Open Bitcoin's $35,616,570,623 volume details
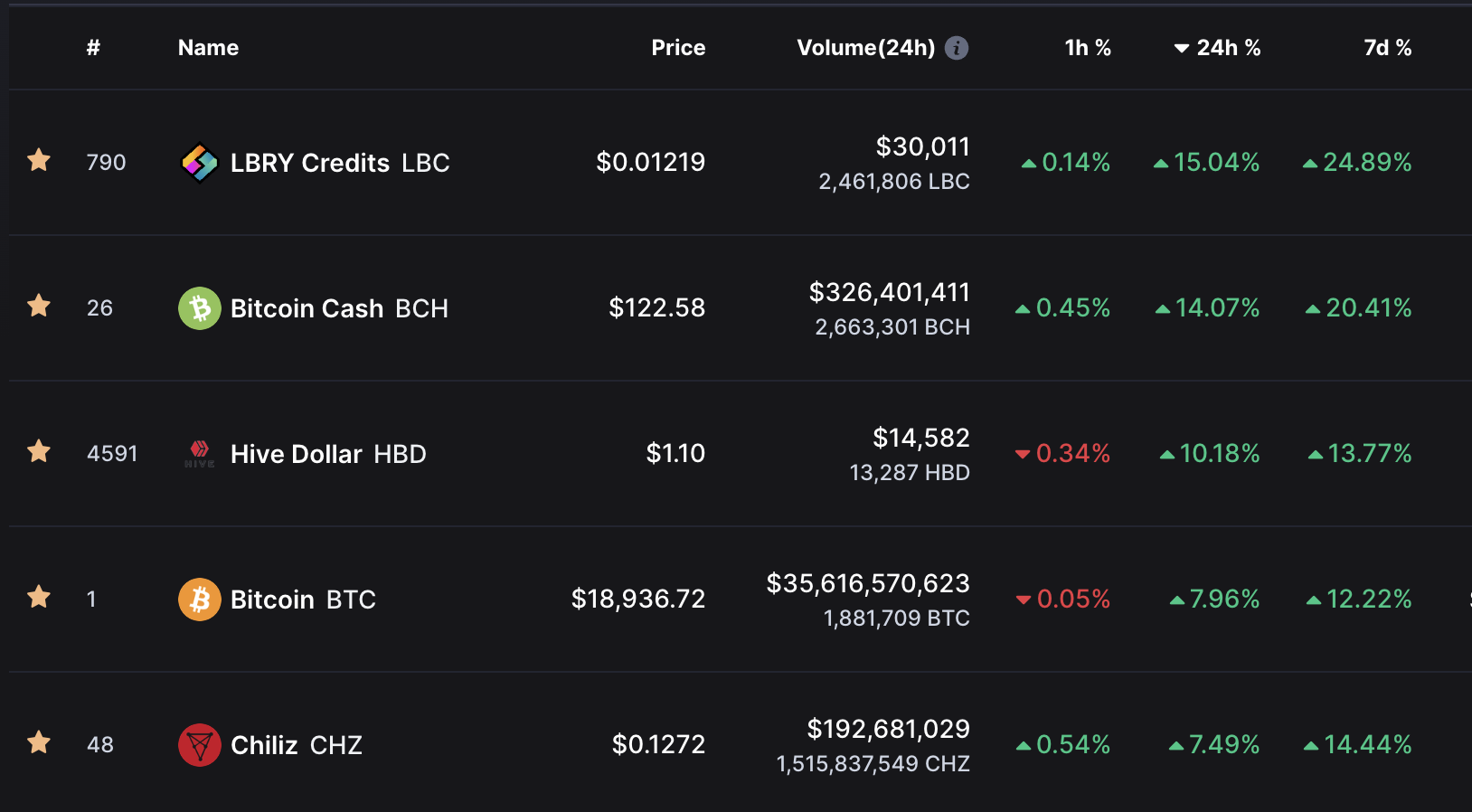Image resolution: width=1472 pixels, height=812 pixels. (x=868, y=584)
